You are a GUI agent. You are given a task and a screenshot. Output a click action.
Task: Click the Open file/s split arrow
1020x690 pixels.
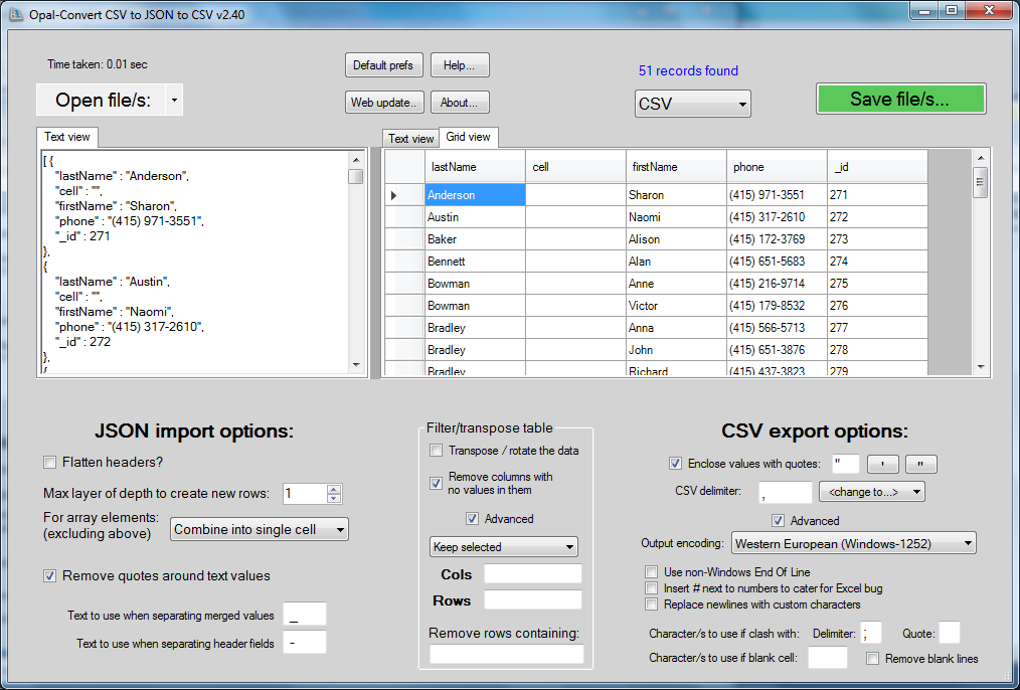174,100
